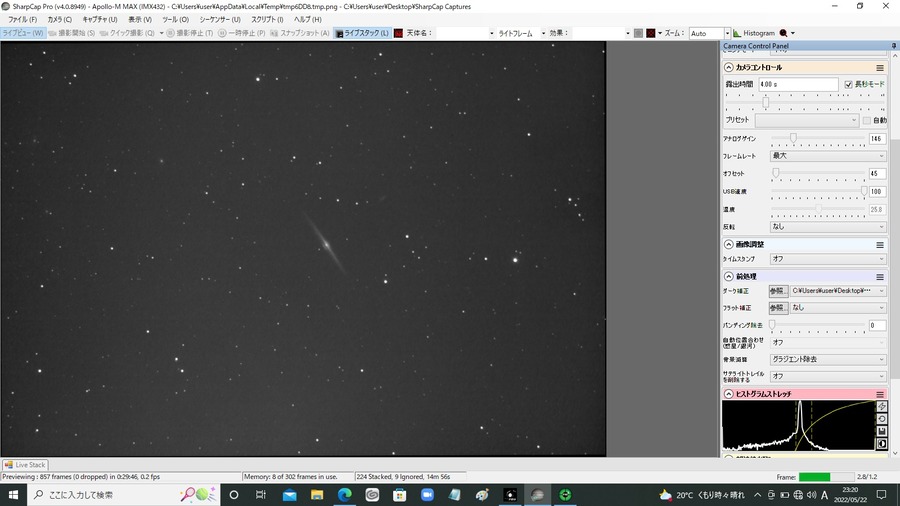This screenshot has width=900, height=506.
Task: Open the スクリプト (I) menu
Action: tap(267, 20)
